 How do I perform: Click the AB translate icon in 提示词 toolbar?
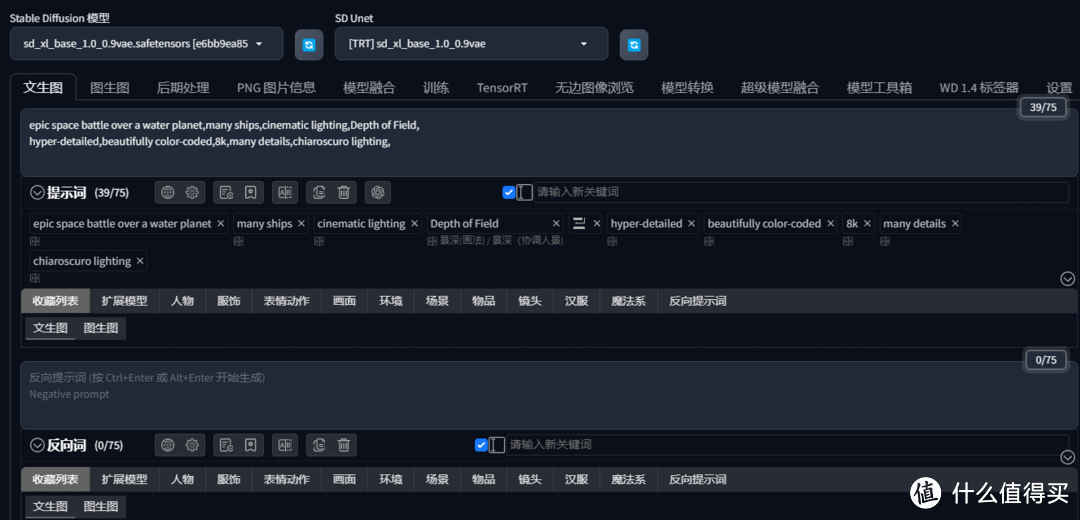click(x=285, y=193)
